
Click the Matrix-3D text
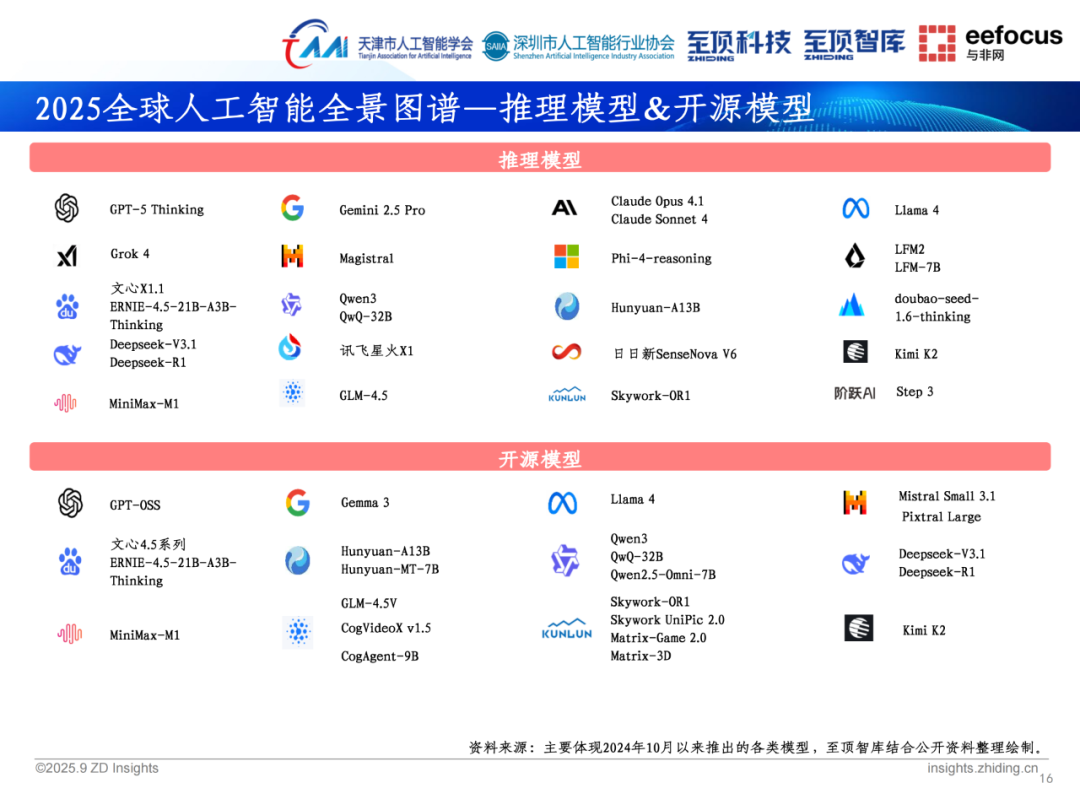tap(641, 656)
